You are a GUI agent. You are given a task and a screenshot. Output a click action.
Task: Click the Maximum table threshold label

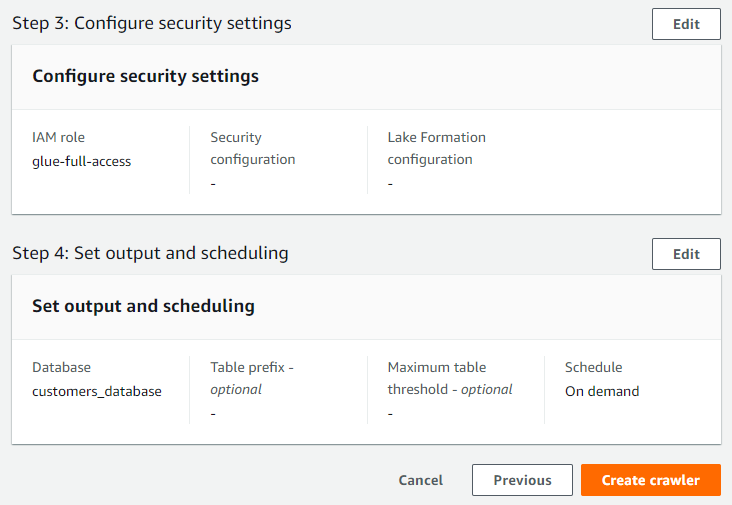(450, 378)
